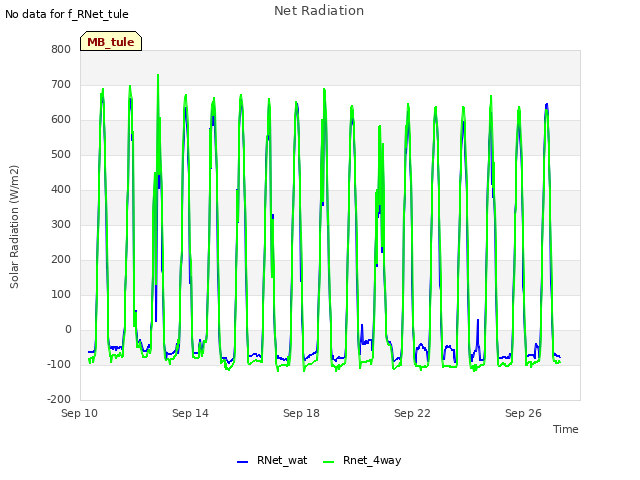Click the 200 y-axis tick label
Image resolution: width=640 pixels, height=480 pixels.
pos(61,260)
